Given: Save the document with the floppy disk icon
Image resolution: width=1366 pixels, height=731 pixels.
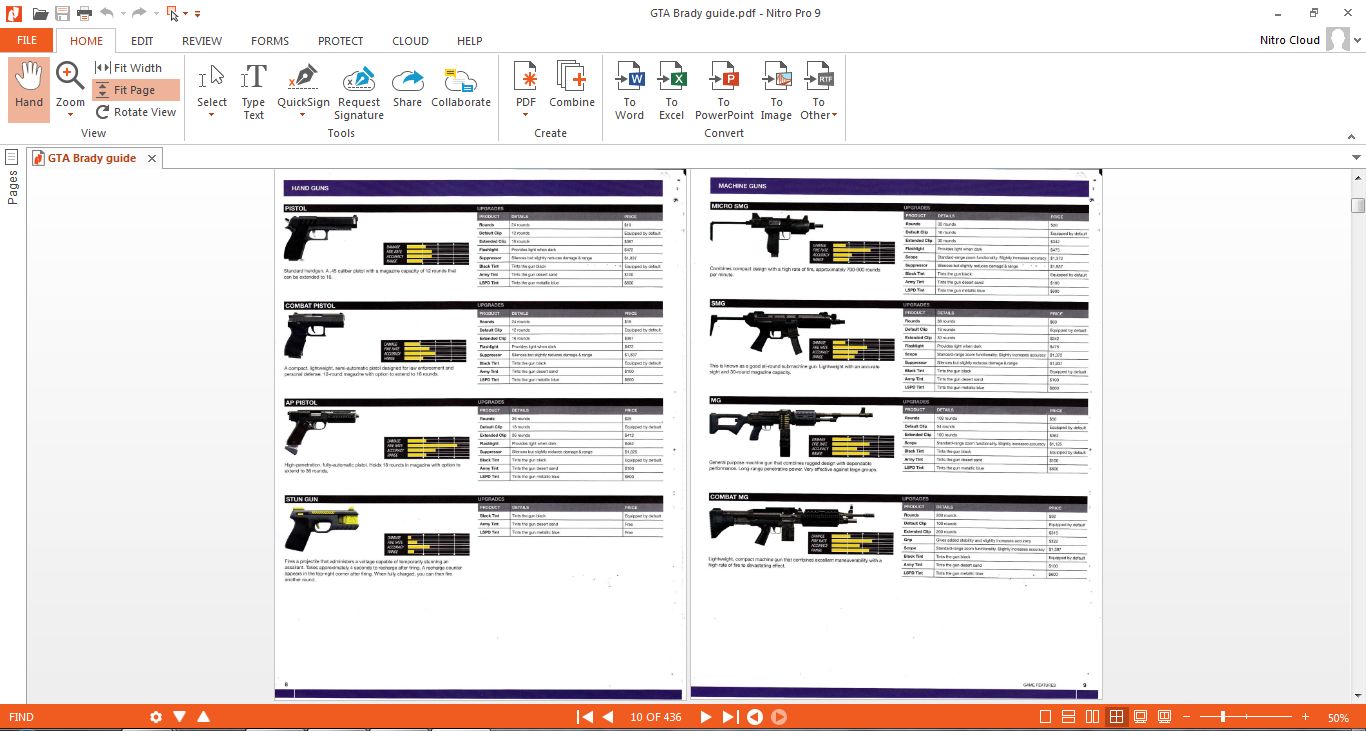Looking at the screenshot, I should pyautogui.click(x=63, y=13).
